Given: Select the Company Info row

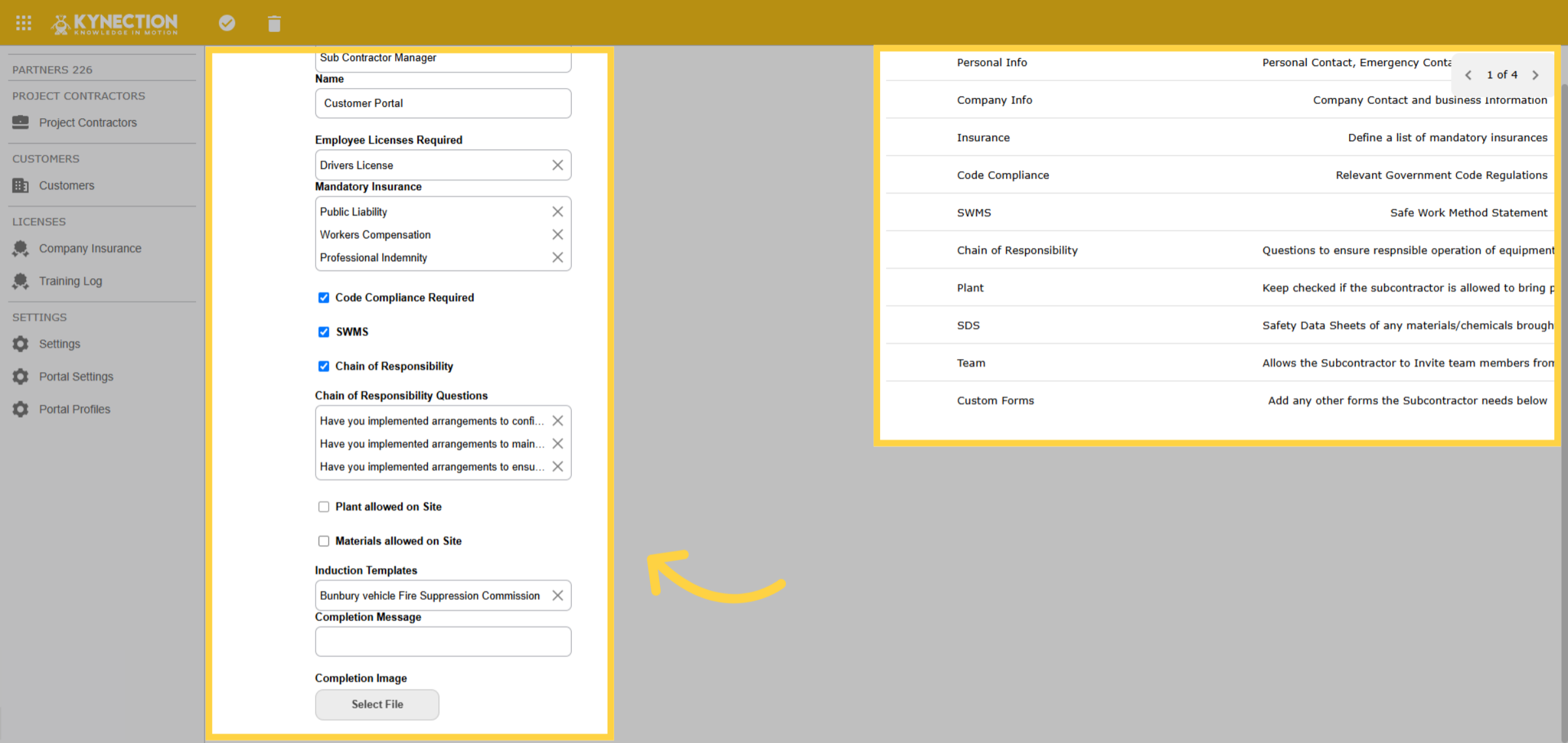Looking at the screenshot, I should pos(1219,100).
